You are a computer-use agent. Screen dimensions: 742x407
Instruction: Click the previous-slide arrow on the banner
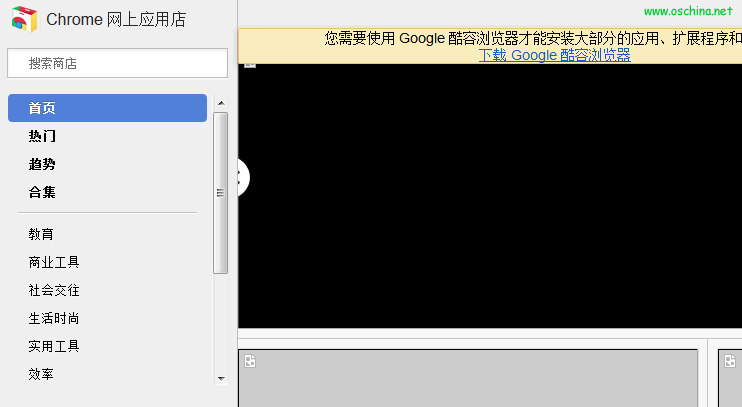coord(243,178)
